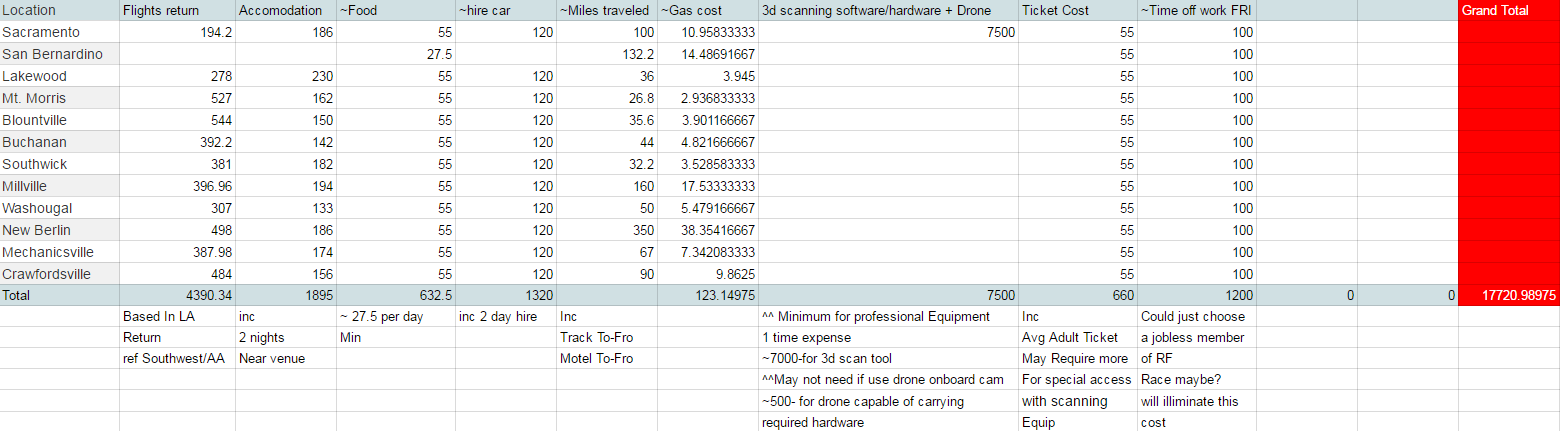1560x431 pixels.
Task: Click the Blountville location cell
Action: pyautogui.click(x=60, y=120)
